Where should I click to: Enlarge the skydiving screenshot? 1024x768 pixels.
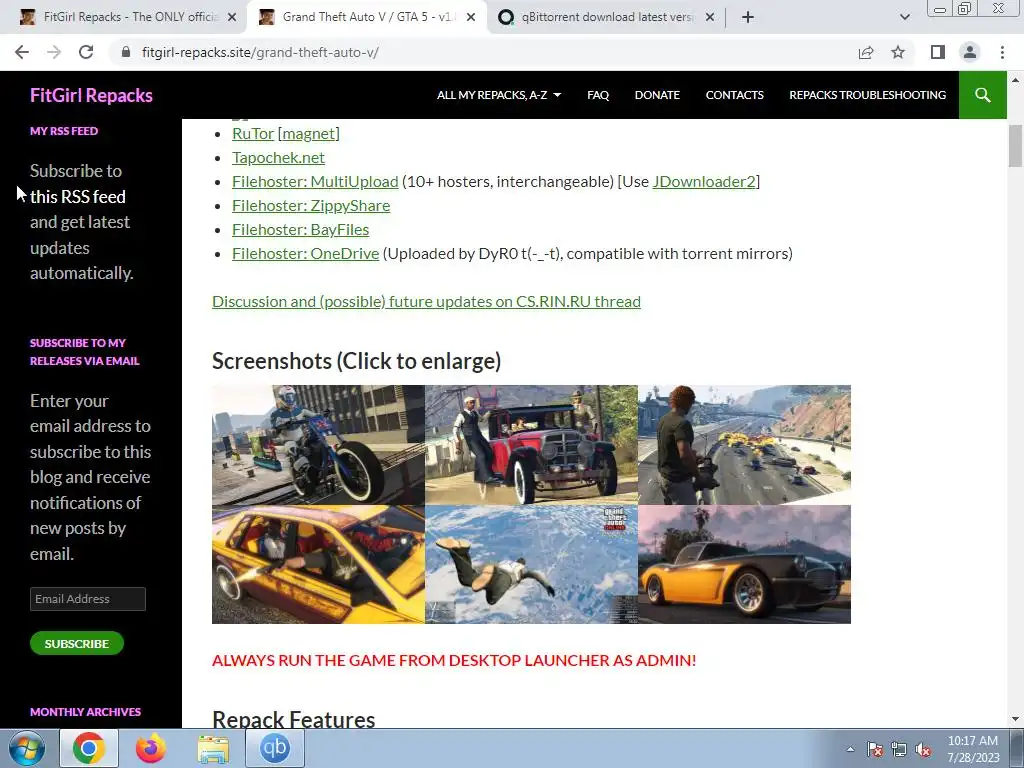(x=531, y=564)
